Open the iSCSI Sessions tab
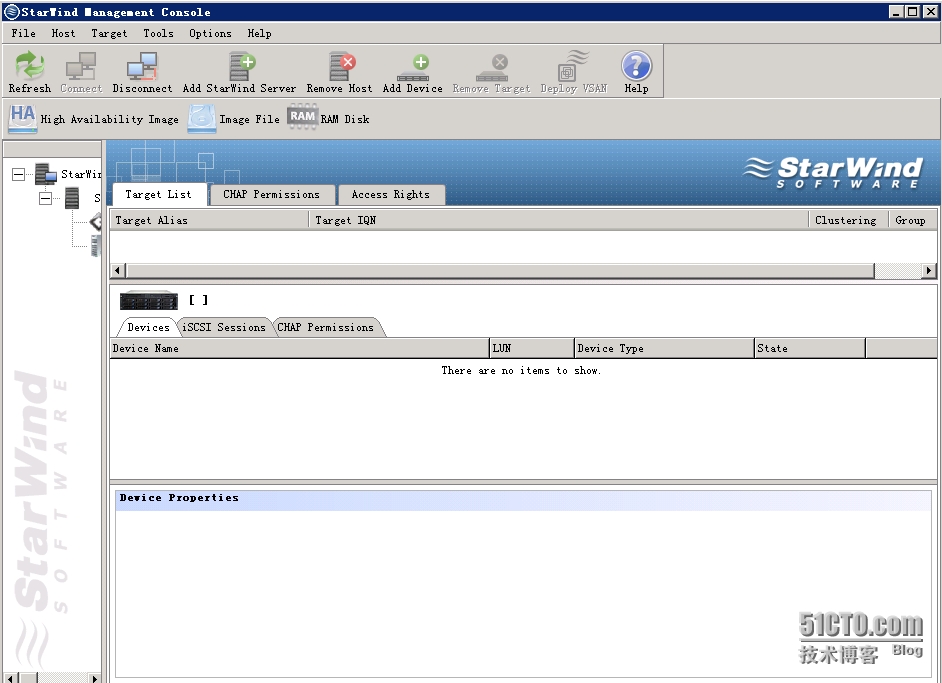 coord(223,327)
